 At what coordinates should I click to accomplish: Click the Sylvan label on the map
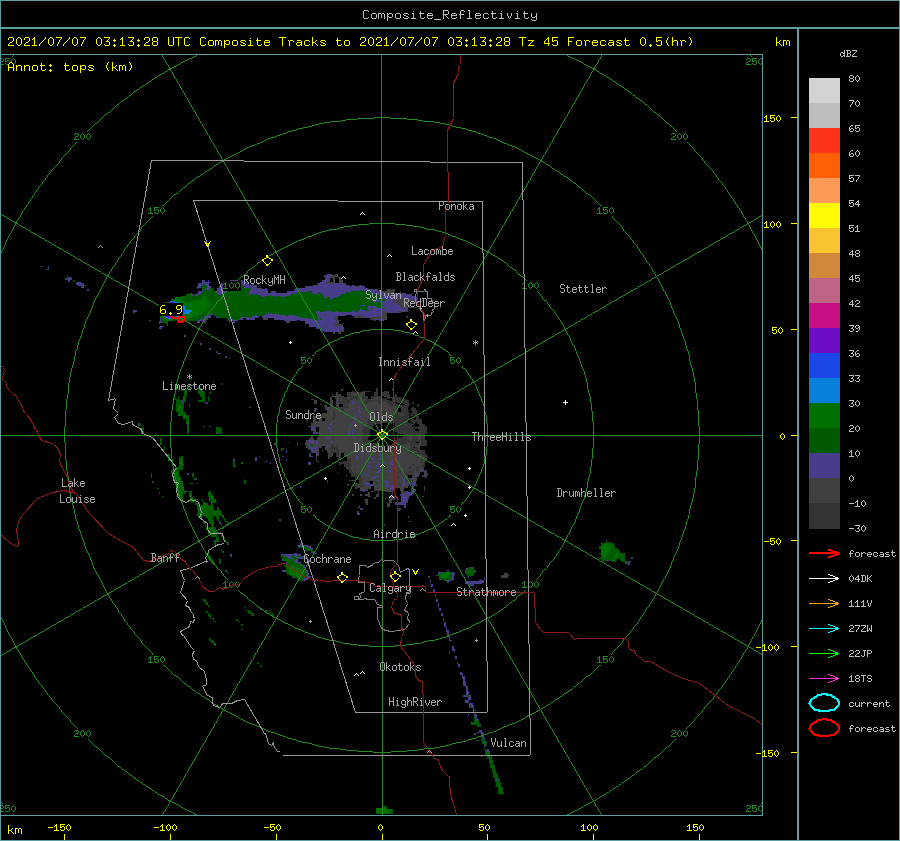pos(383,295)
